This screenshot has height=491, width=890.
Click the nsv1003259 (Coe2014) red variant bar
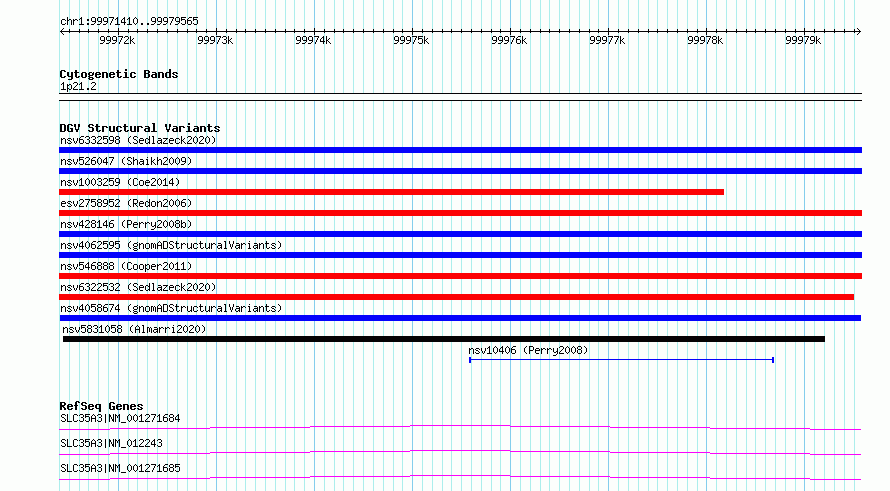[x=392, y=192]
